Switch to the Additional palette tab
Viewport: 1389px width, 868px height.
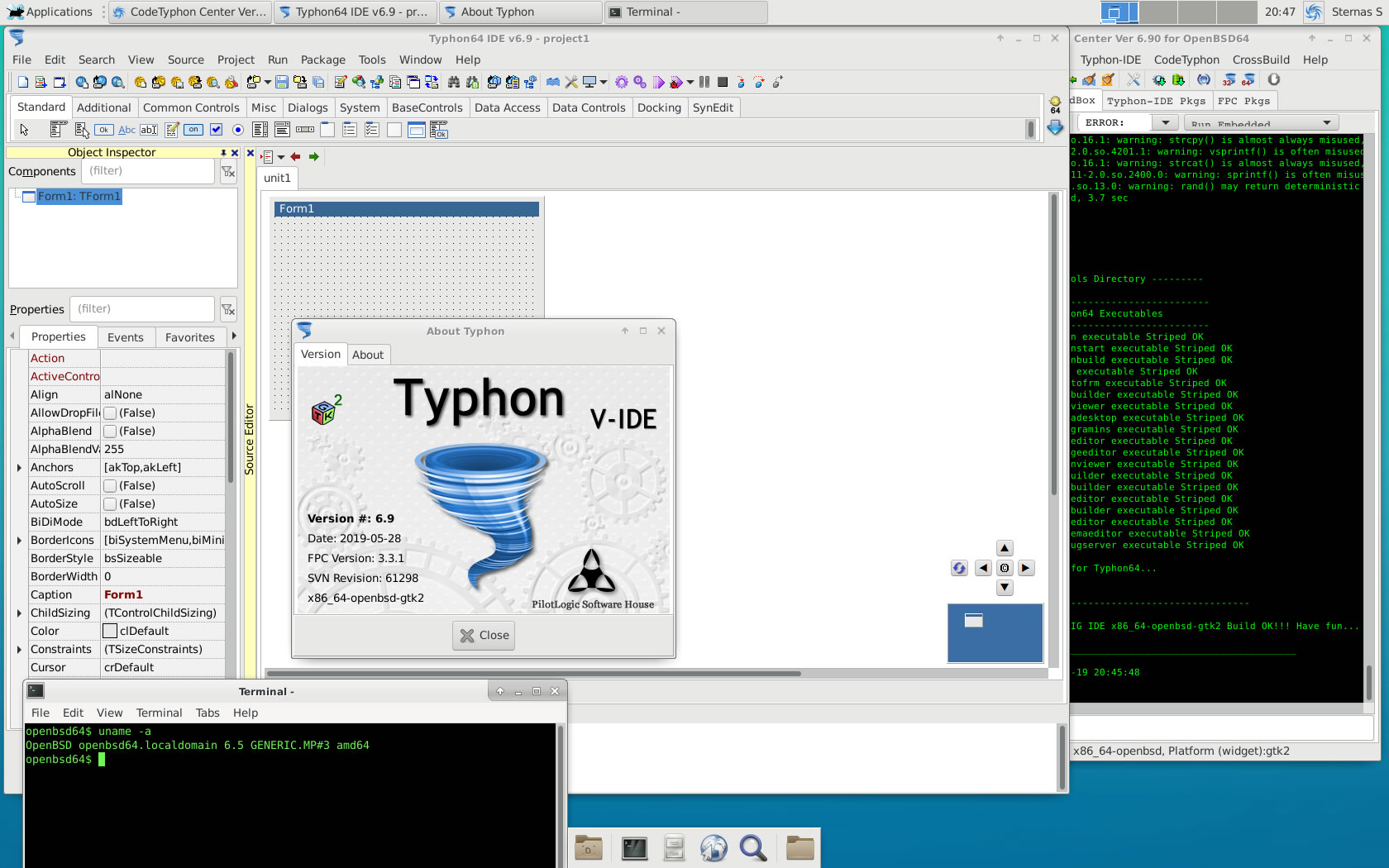[x=103, y=107]
